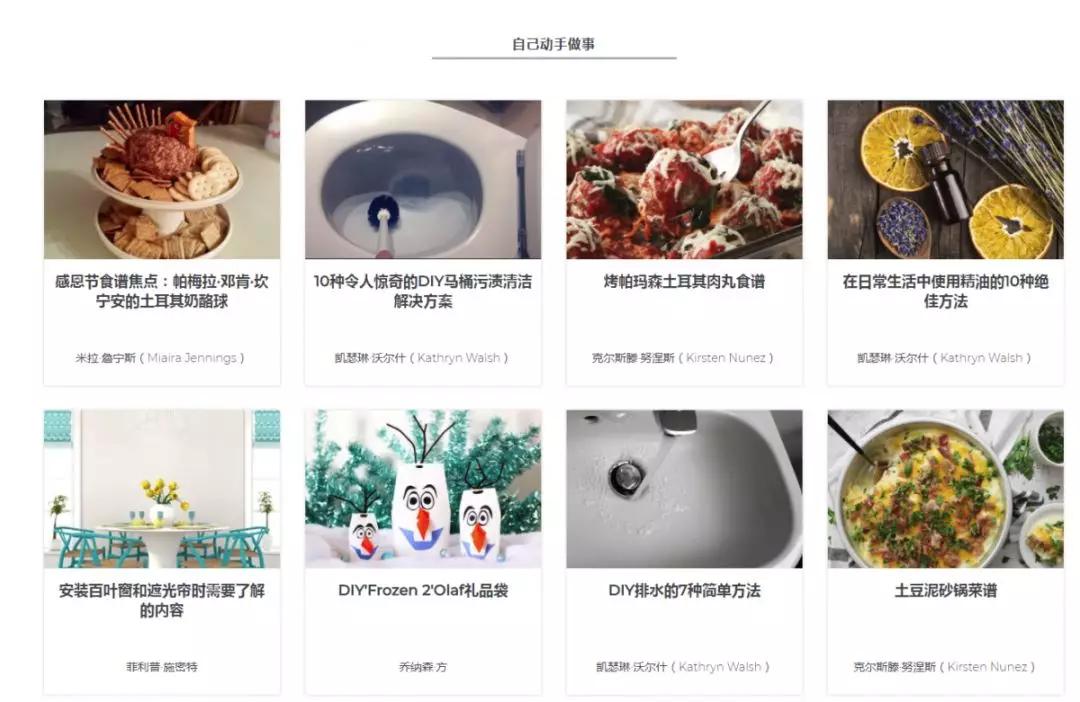Open the dining room blinds thumbnail
The image size is (1080, 702).
162,489
